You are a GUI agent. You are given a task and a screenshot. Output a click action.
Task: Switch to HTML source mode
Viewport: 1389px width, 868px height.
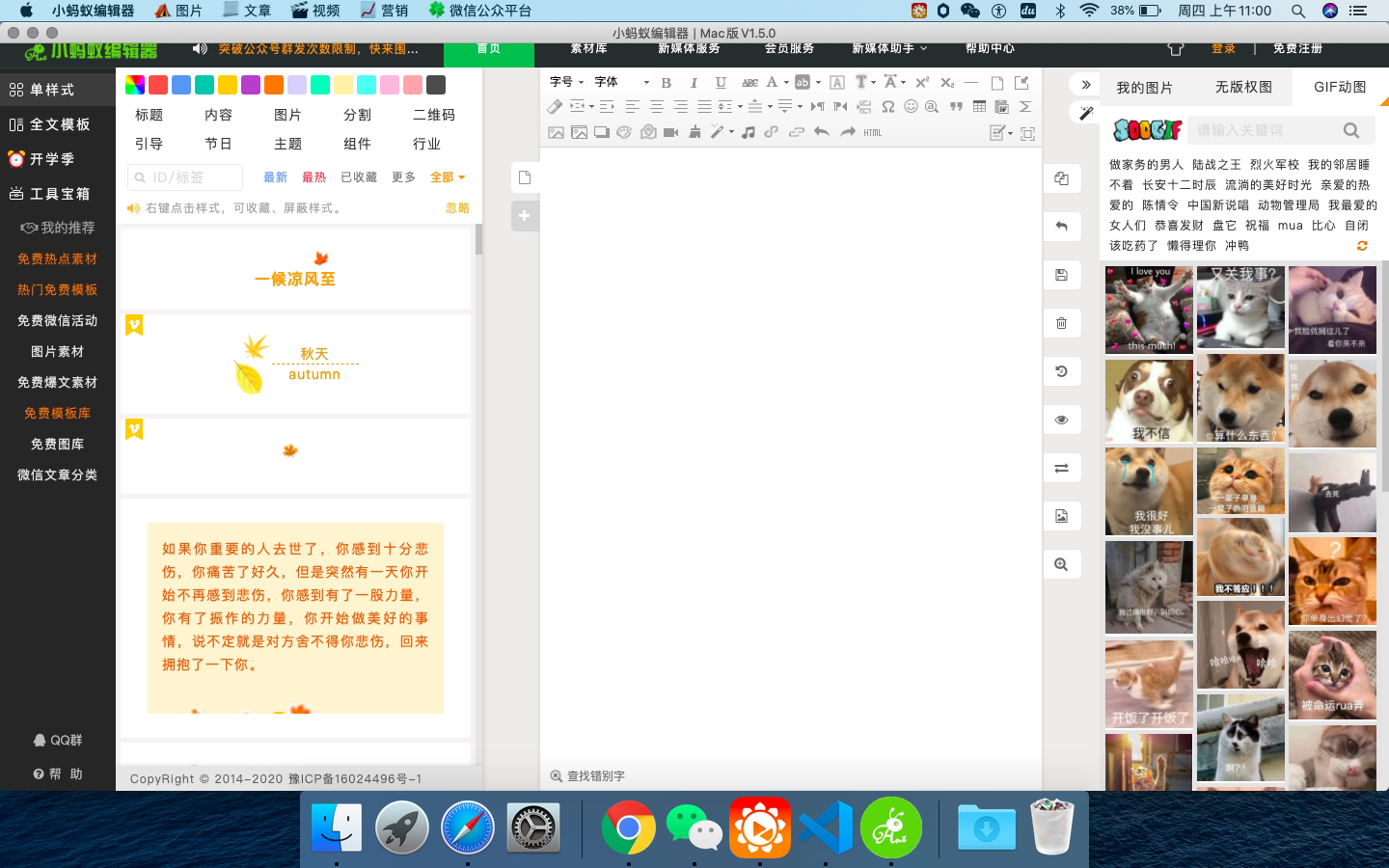pos(872,132)
